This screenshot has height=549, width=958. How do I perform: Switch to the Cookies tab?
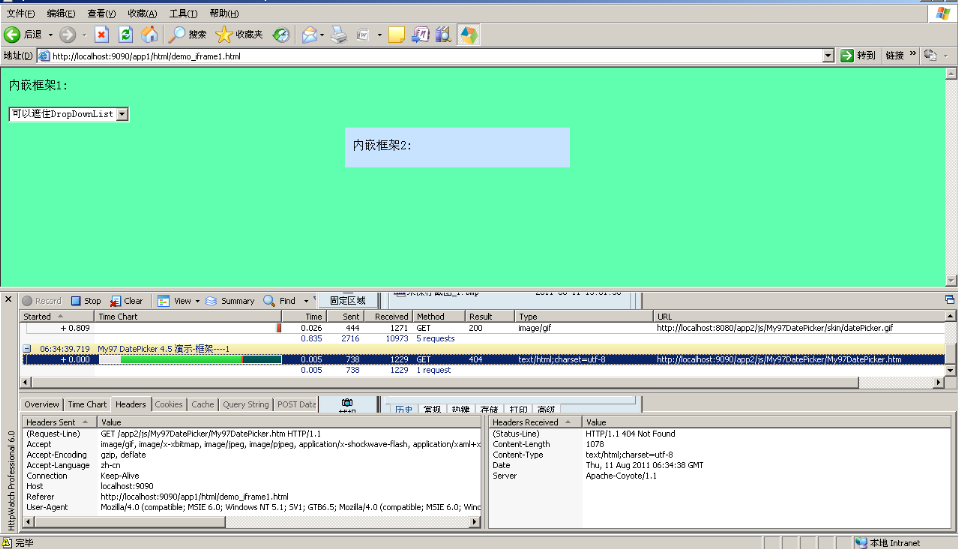click(x=169, y=405)
